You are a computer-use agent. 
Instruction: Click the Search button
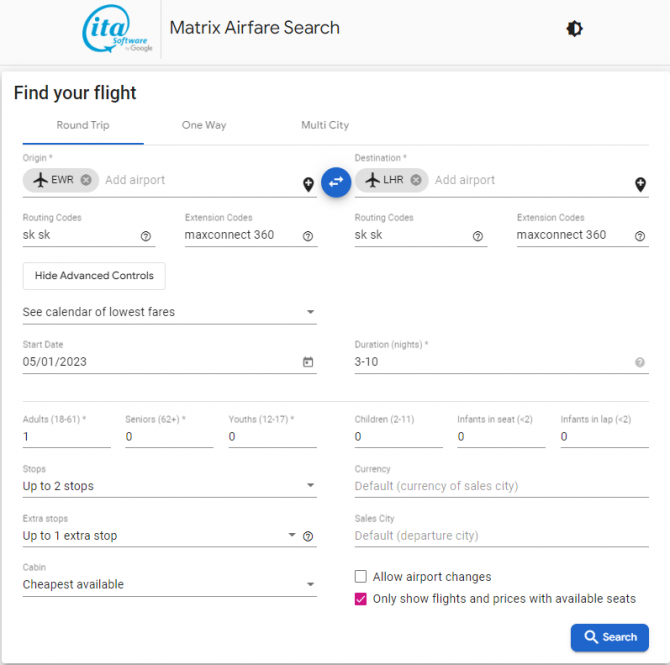tap(609, 637)
